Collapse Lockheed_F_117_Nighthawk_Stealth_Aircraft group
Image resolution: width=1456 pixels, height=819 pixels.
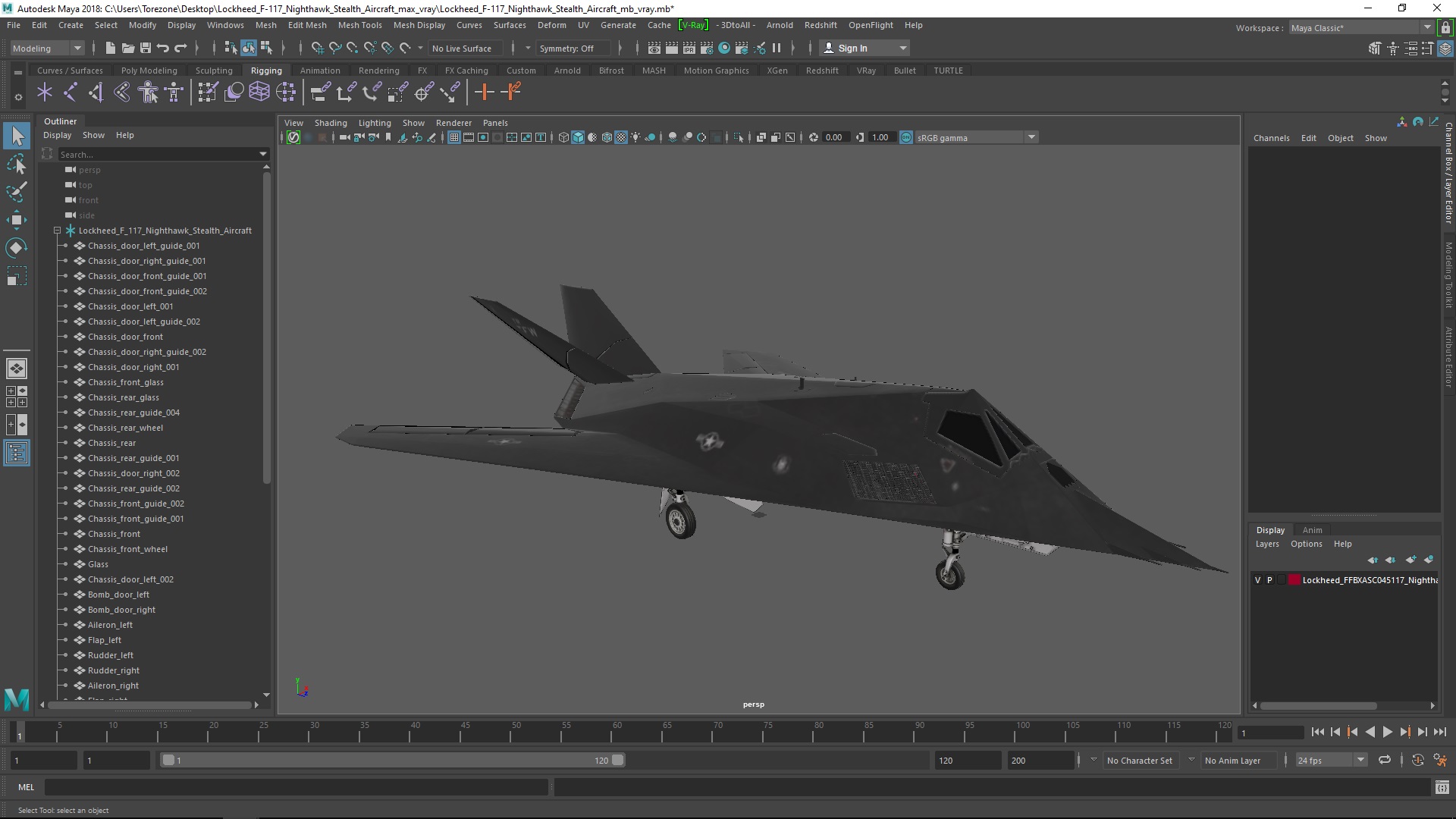[x=57, y=231]
